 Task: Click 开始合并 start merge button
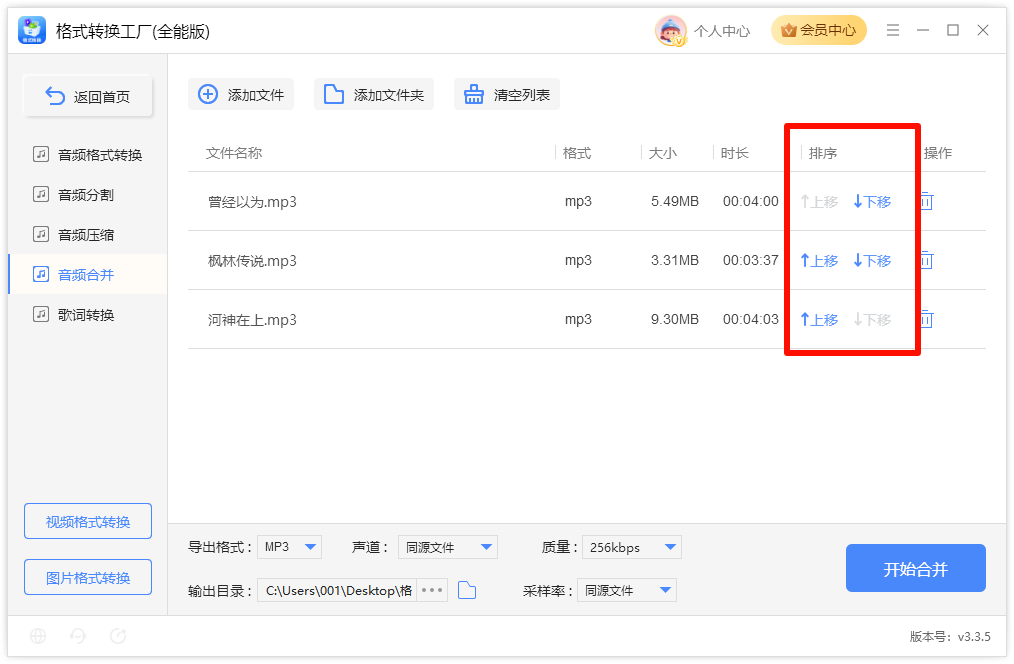click(x=916, y=568)
